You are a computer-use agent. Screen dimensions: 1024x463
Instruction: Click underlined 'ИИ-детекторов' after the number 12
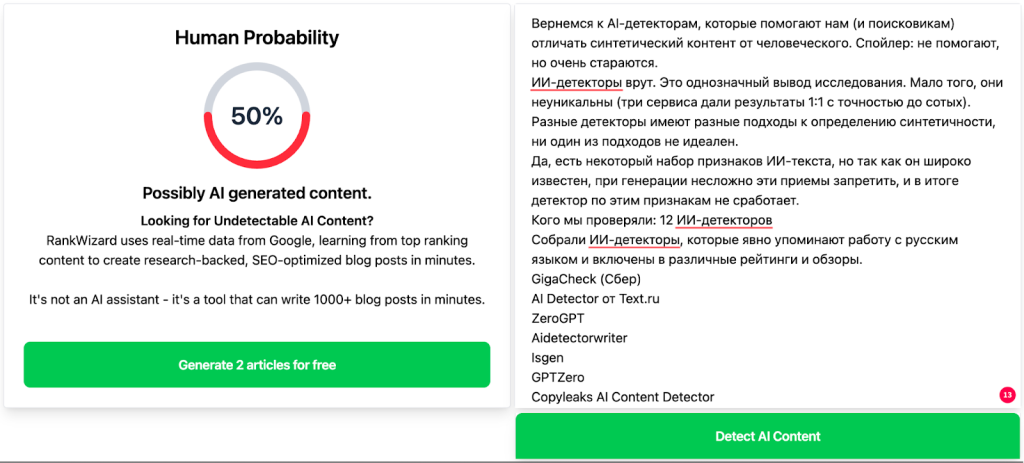pyautogui.click(x=724, y=220)
